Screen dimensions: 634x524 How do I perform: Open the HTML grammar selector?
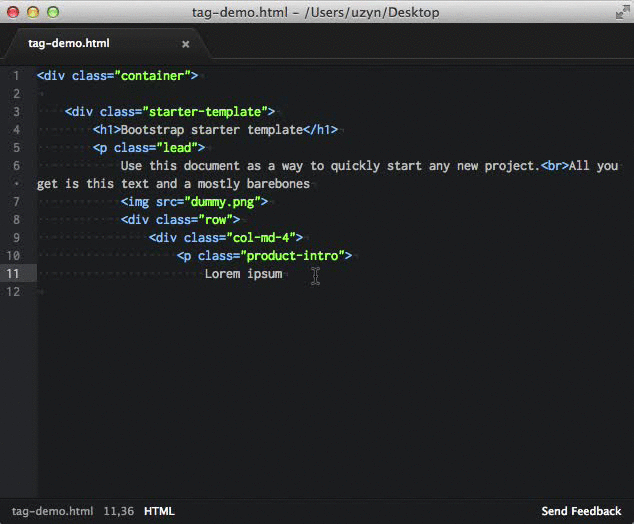point(159,511)
